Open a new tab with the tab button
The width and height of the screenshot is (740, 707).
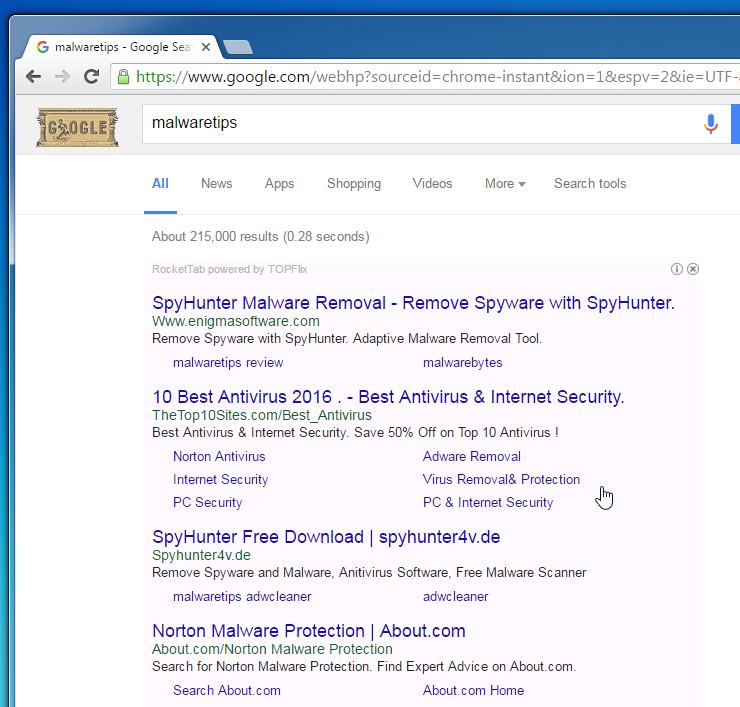238,47
